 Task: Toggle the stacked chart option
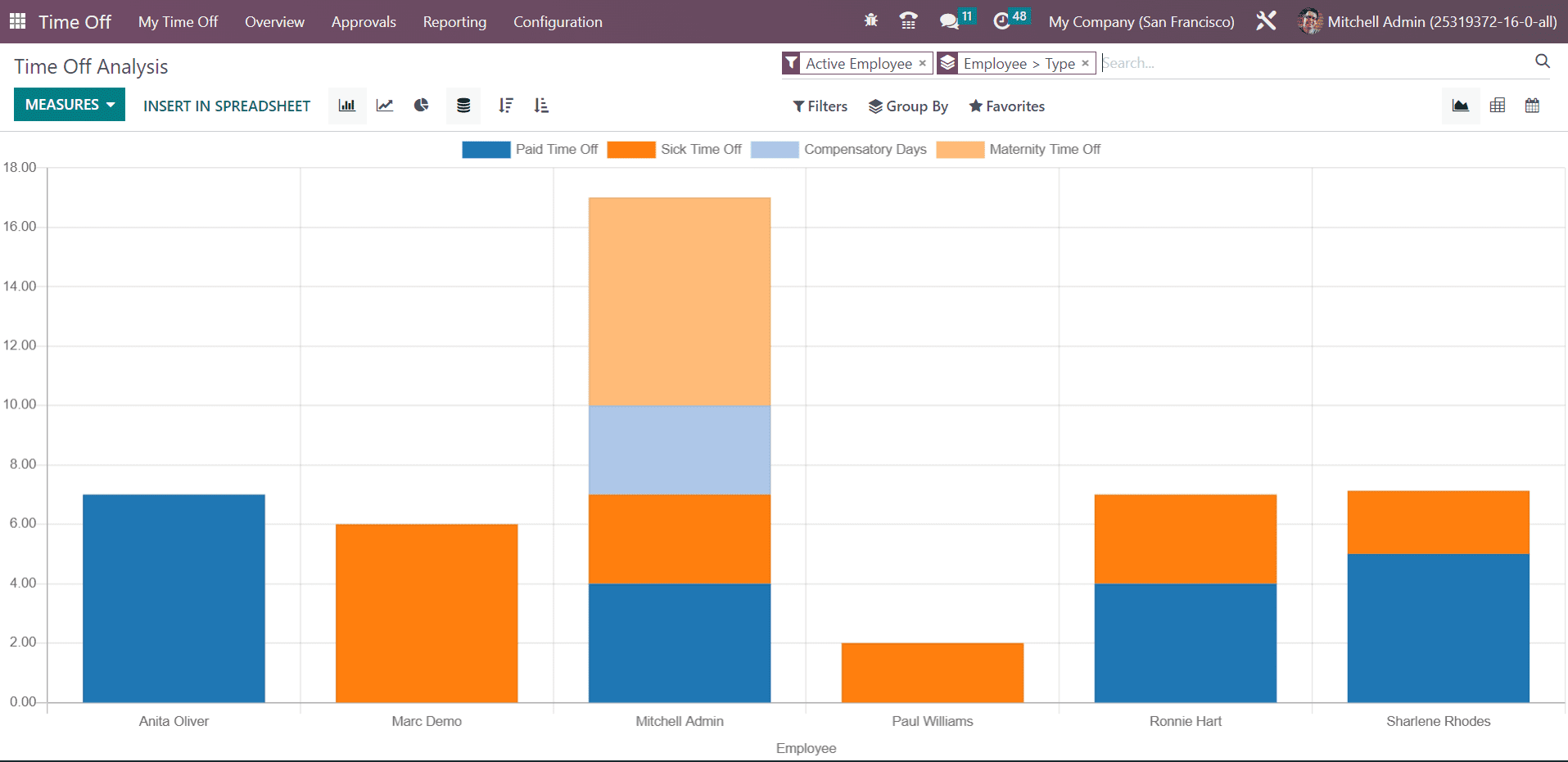[463, 106]
